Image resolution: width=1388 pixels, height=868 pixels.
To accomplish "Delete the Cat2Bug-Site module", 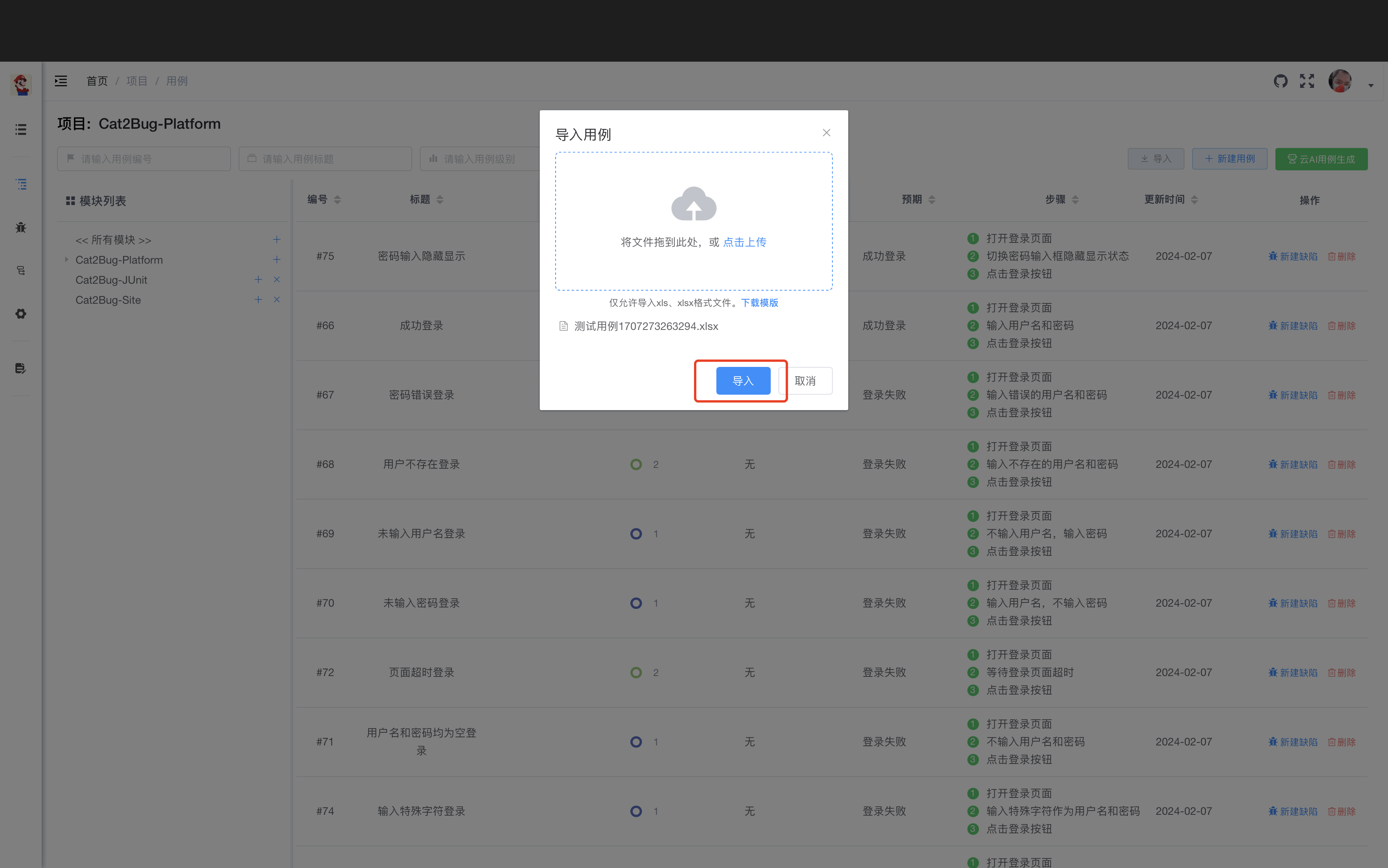I will click(x=277, y=299).
